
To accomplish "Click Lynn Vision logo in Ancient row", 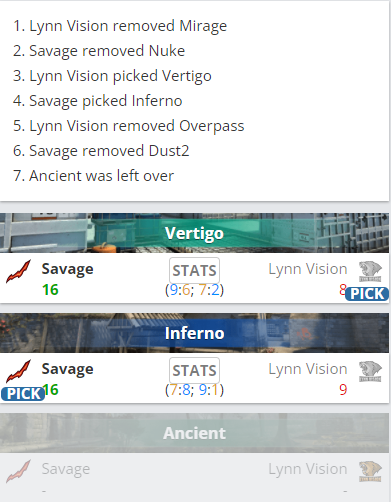I will [x=370, y=471].
